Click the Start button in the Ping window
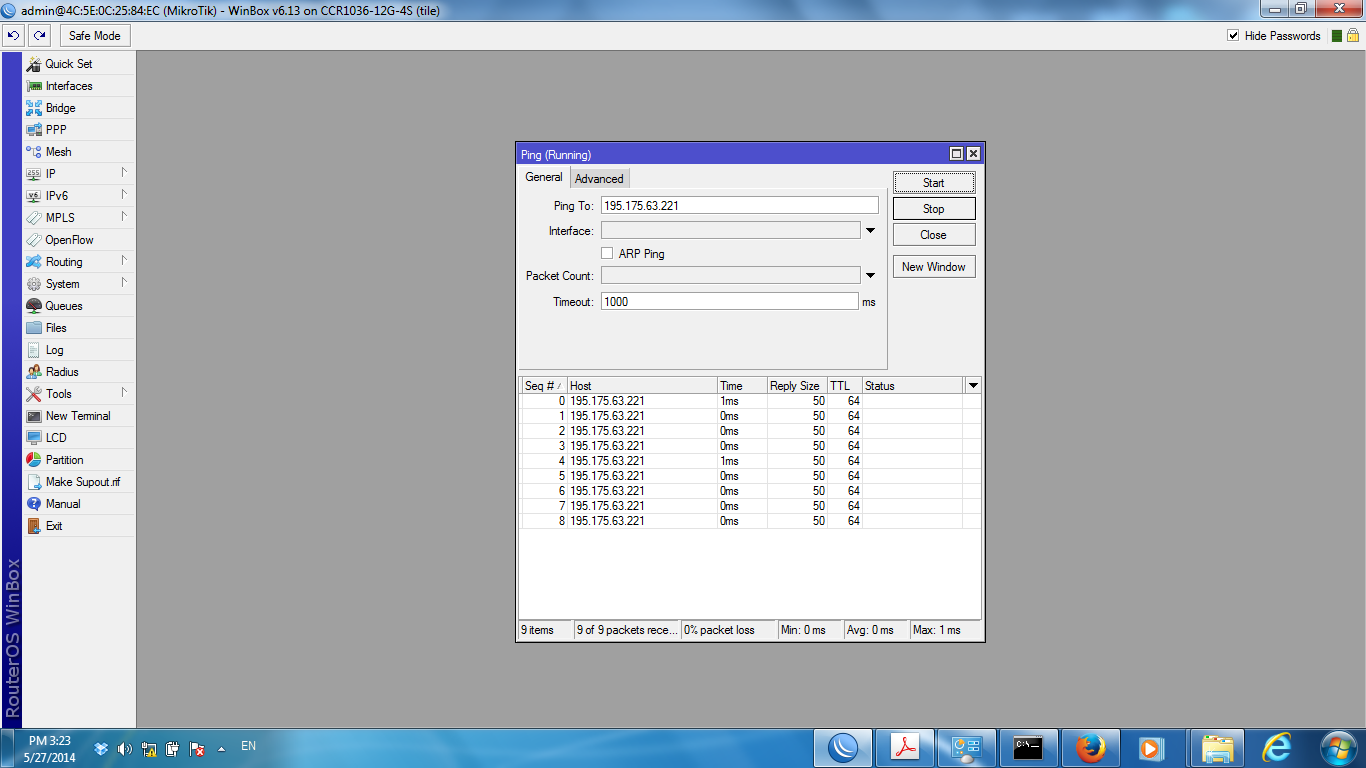 (934, 183)
